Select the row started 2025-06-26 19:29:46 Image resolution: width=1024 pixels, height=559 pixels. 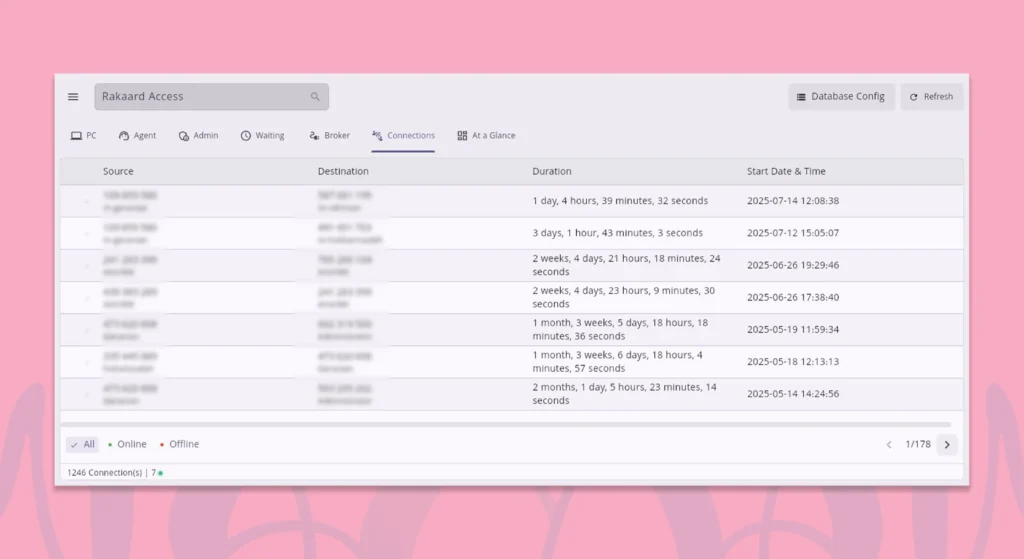coord(512,265)
